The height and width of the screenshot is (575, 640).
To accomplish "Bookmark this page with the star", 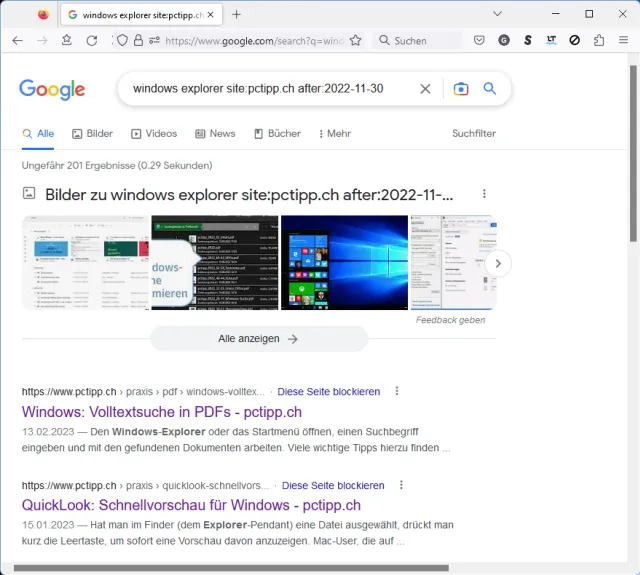I will click(356, 40).
